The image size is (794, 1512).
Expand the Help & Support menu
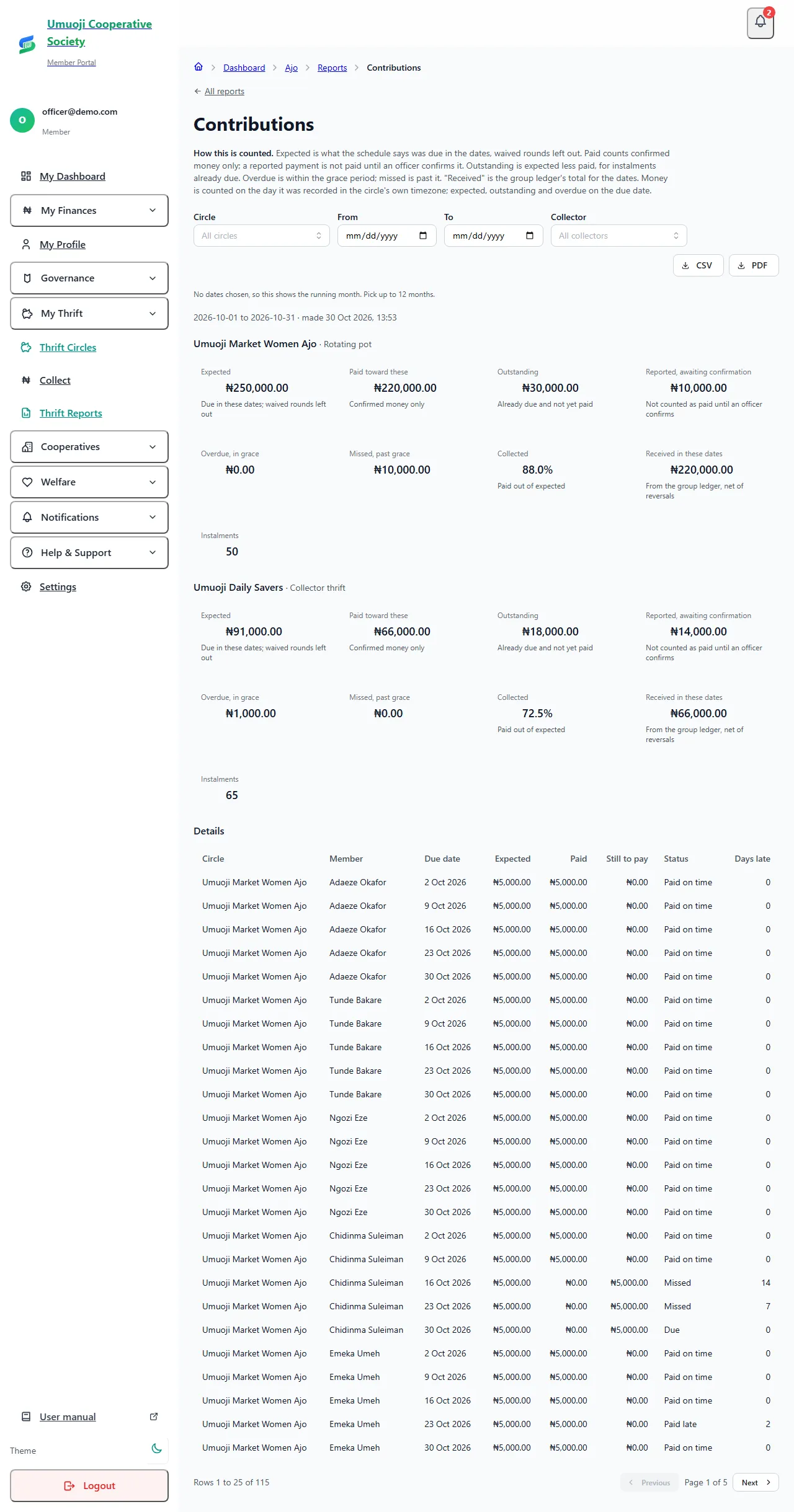(89, 553)
